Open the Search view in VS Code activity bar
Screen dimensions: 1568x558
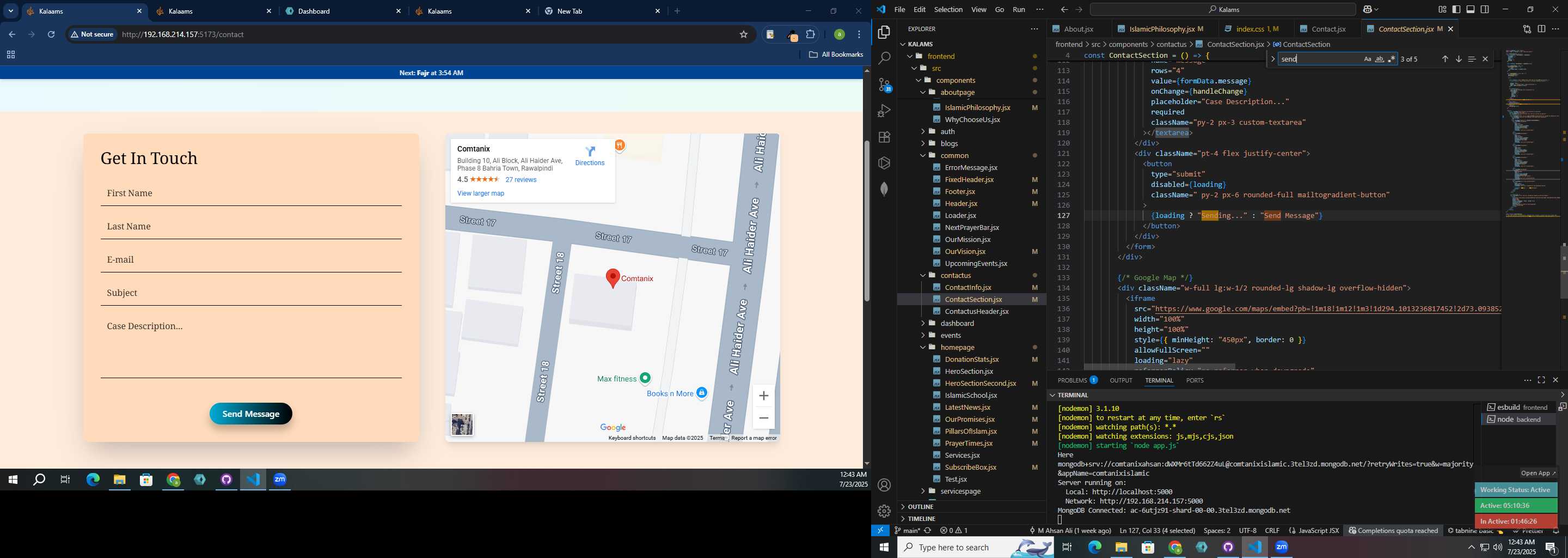tap(884, 58)
